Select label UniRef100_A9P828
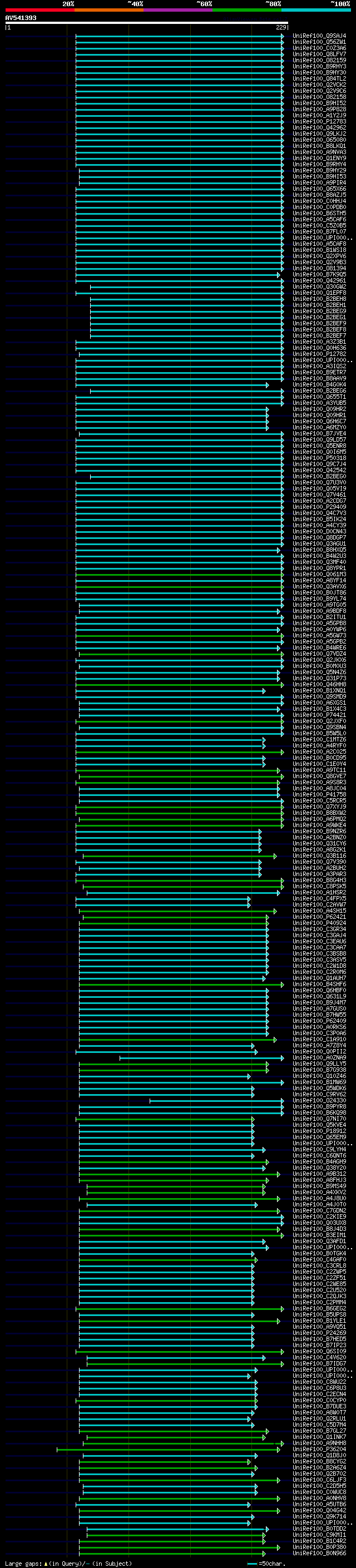Viewport: 356px width, 1568px height. [x=319, y=110]
